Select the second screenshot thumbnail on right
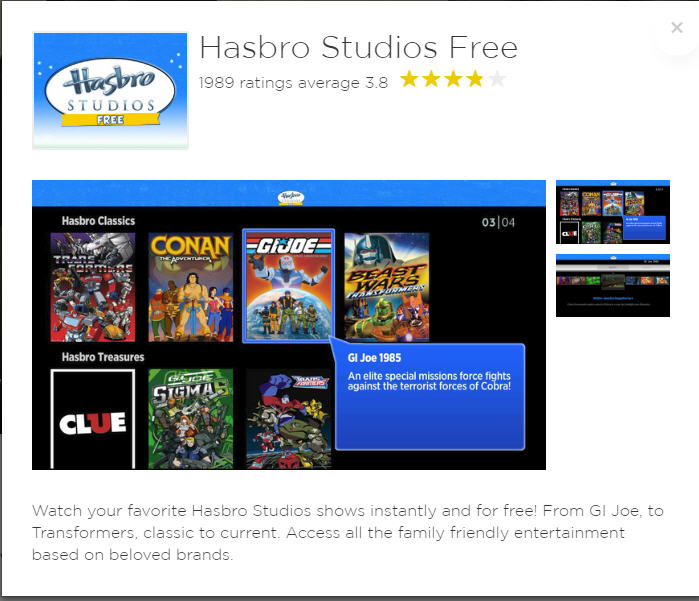The width and height of the screenshot is (699, 601). (613, 285)
